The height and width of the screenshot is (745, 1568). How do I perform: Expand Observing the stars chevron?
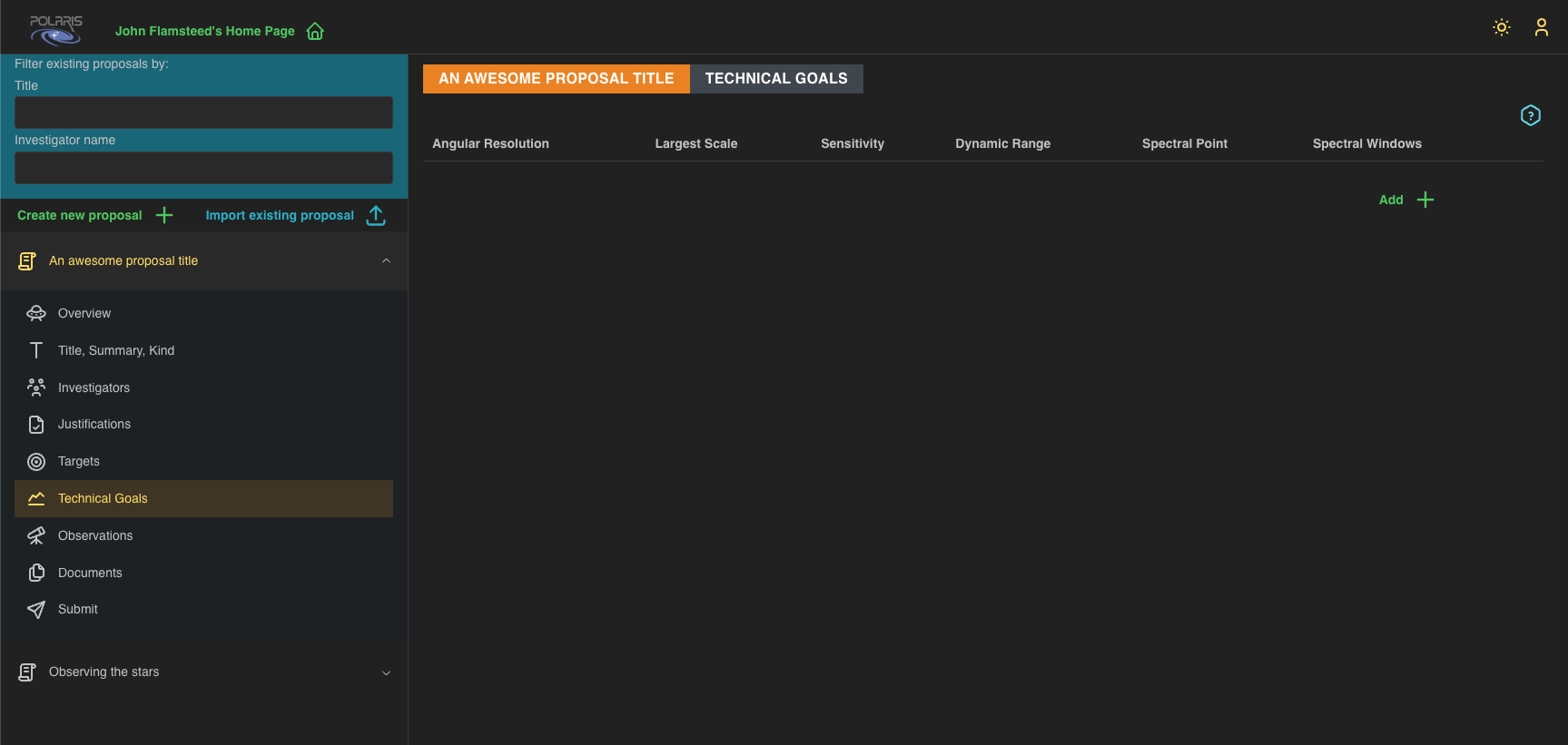[x=386, y=672]
